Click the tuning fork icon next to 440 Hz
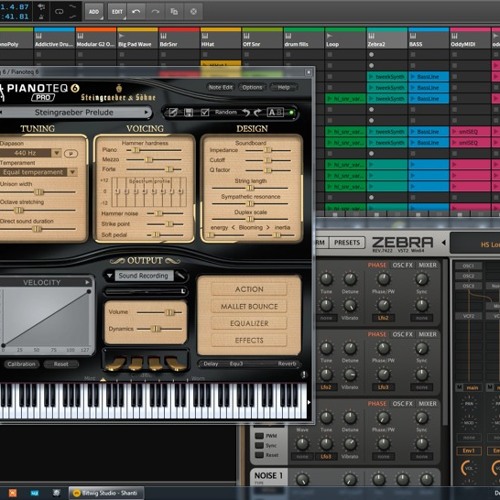Image resolution: width=500 pixels, height=500 pixels. [71, 153]
